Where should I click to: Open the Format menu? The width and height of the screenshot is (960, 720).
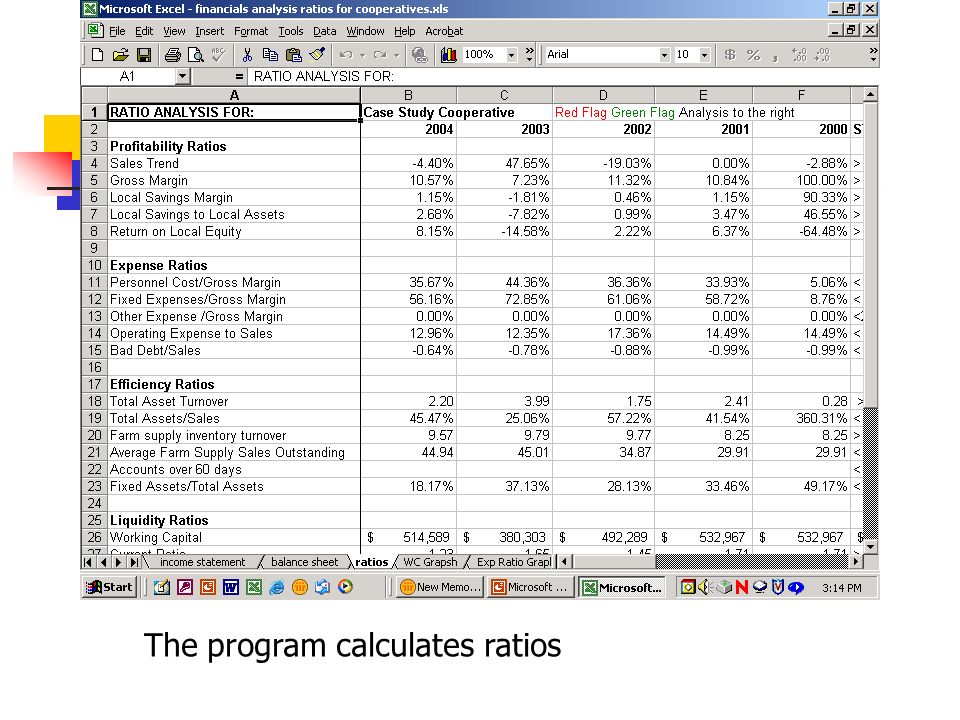coord(251,31)
